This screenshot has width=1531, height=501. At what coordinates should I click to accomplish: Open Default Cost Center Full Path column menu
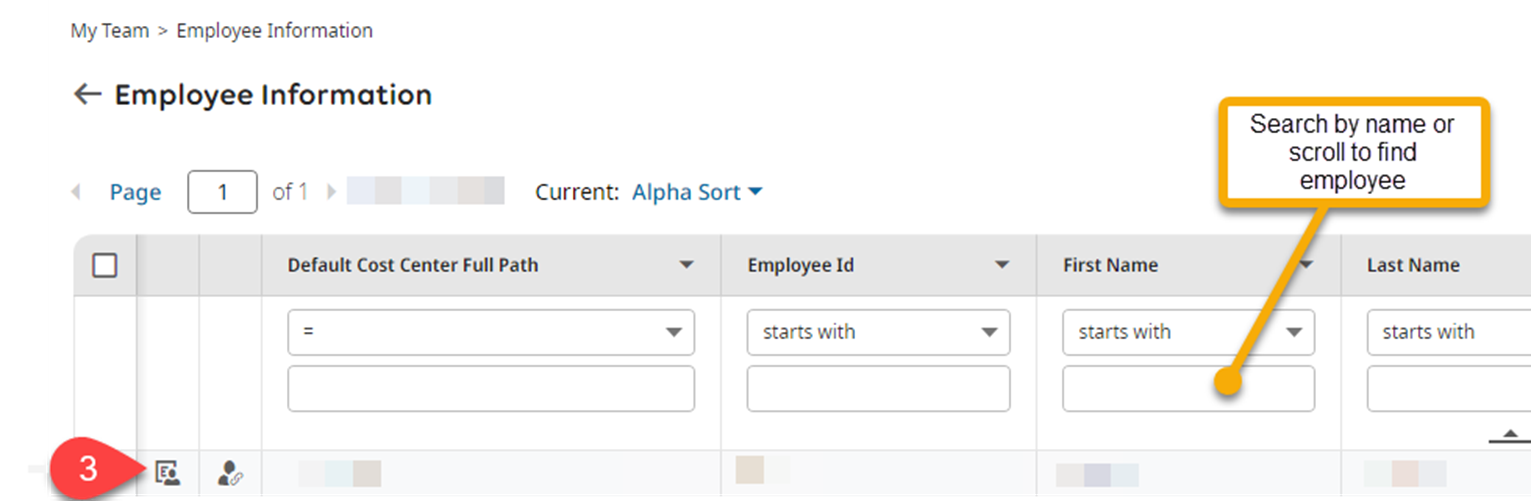686,265
